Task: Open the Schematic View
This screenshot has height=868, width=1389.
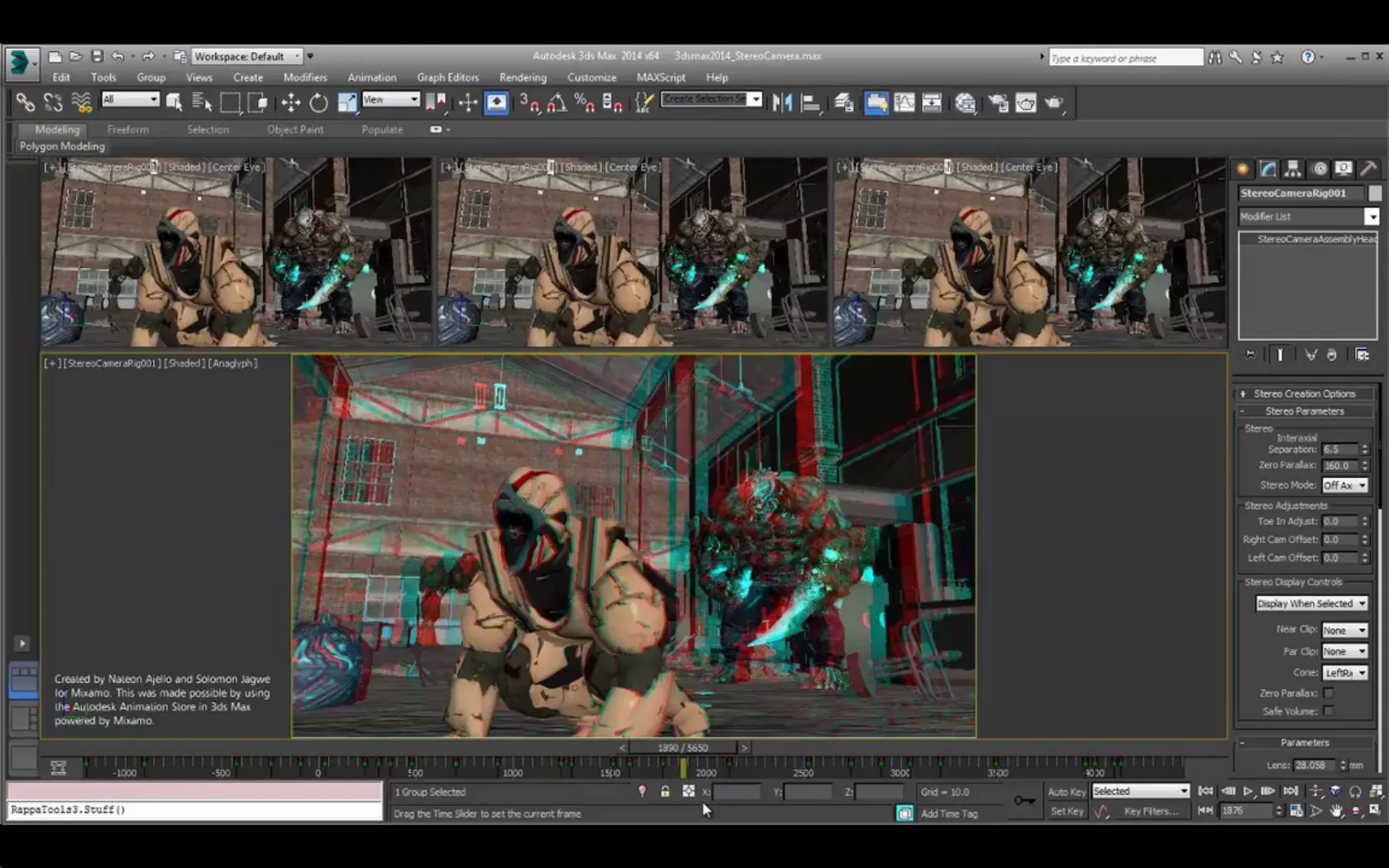Action: point(932,103)
